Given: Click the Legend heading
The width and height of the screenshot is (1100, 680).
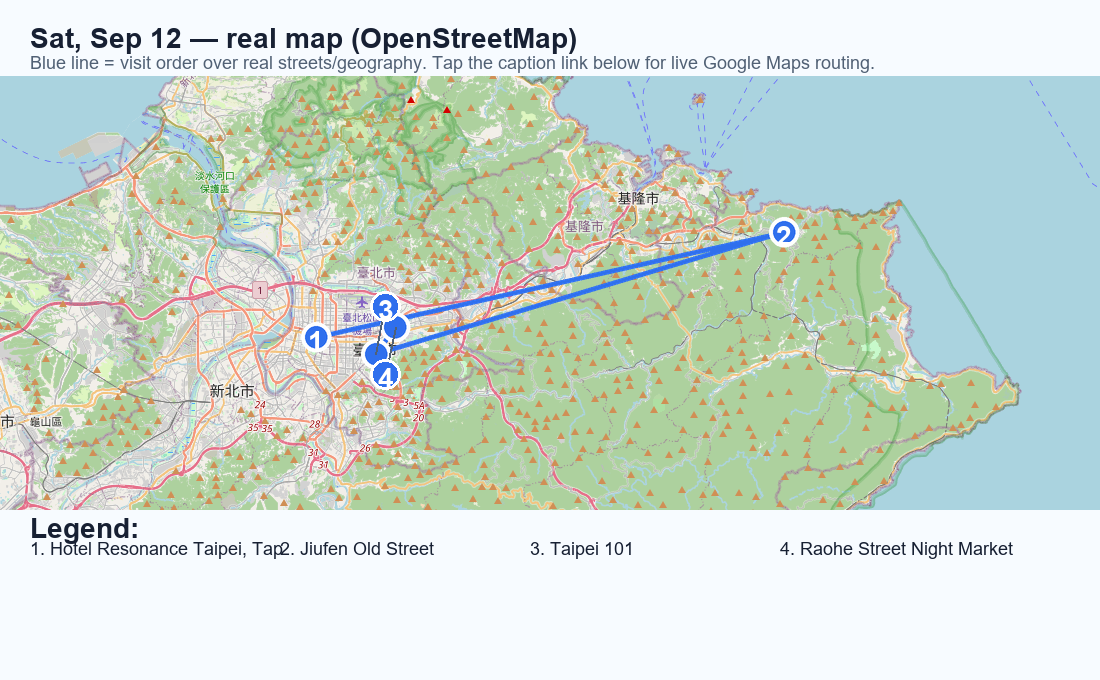Looking at the screenshot, I should point(85,528).
